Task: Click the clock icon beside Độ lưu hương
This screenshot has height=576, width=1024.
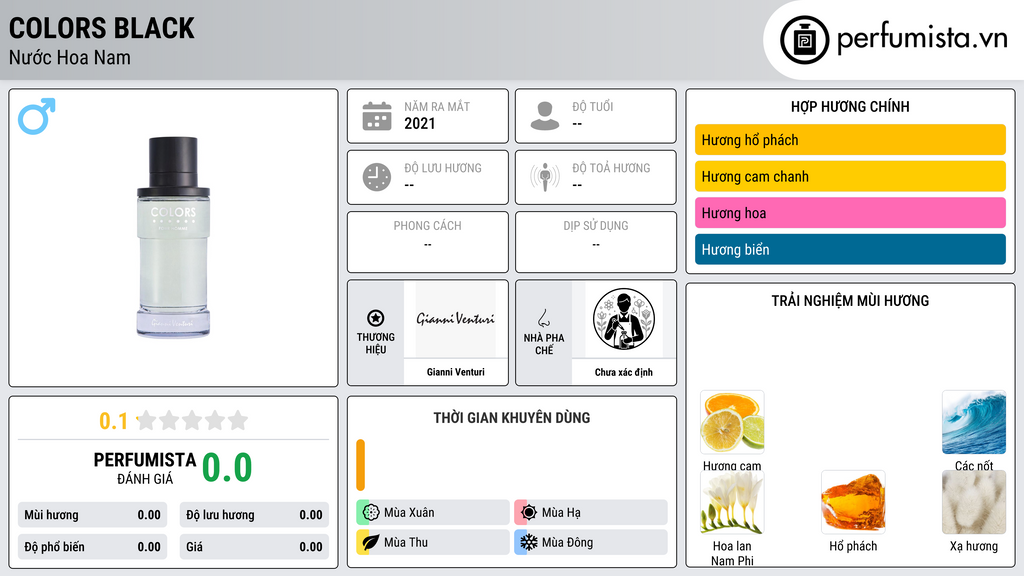Action: pyautogui.click(x=377, y=177)
